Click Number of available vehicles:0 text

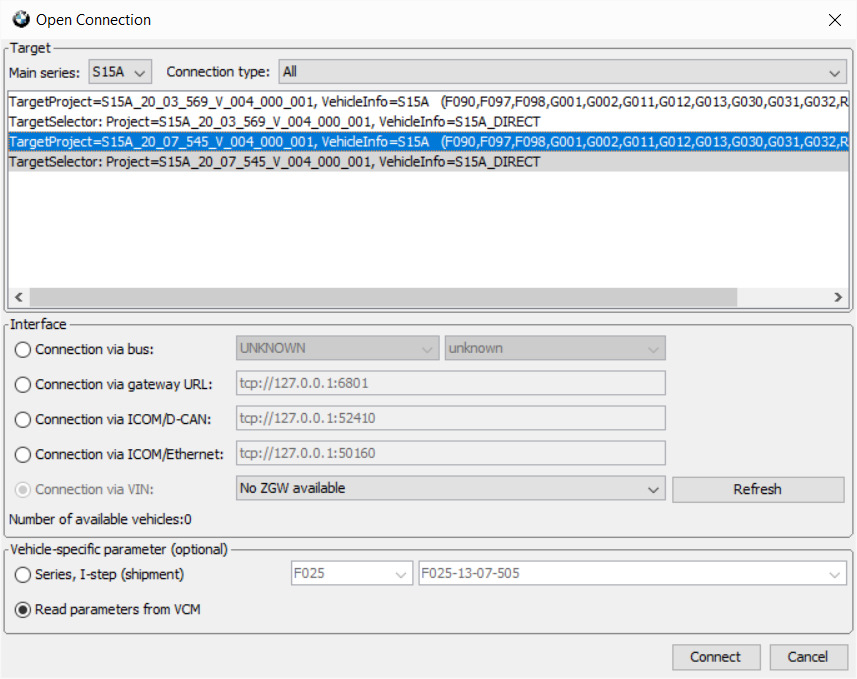click(x=100, y=519)
